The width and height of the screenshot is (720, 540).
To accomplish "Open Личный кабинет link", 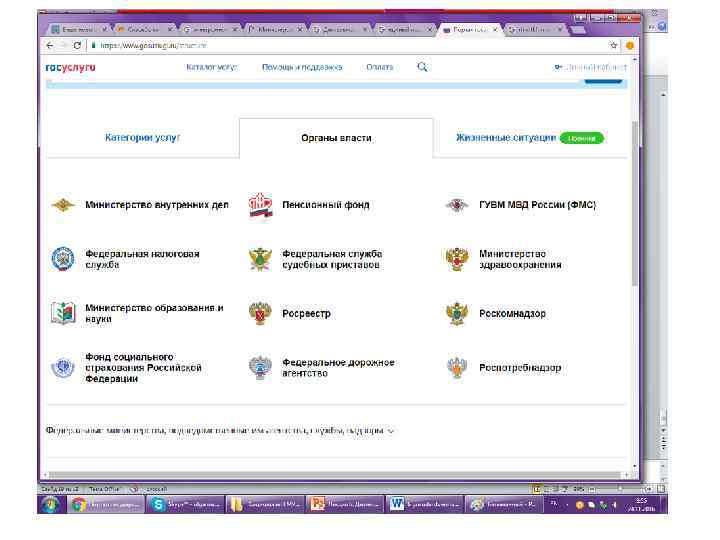I will 591,67.
